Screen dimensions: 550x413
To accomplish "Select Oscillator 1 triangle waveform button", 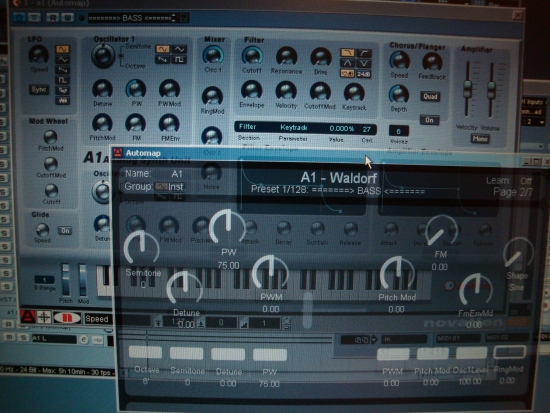I will [x=179, y=49].
